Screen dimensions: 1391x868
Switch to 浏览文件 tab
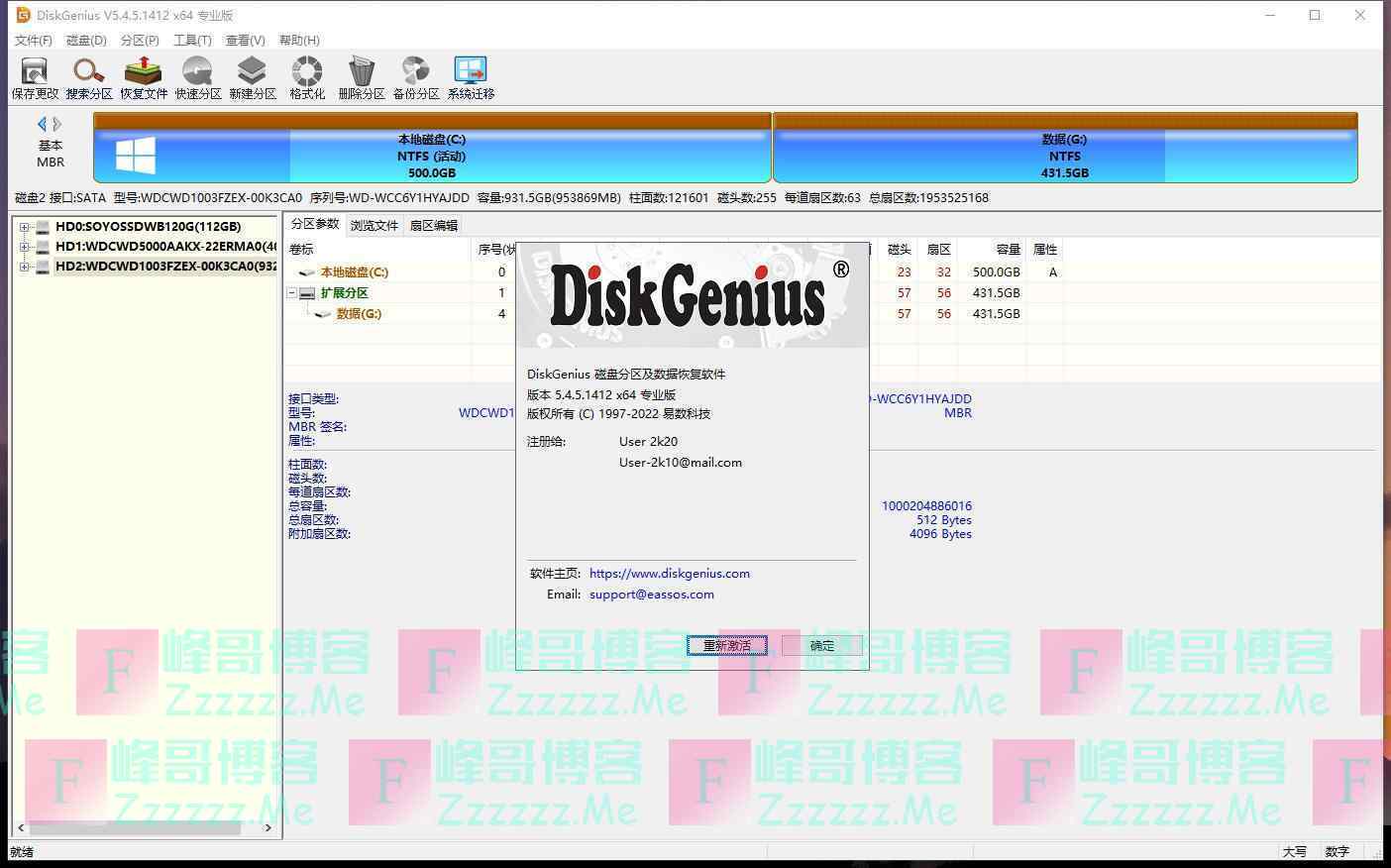(x=374, y=226)
